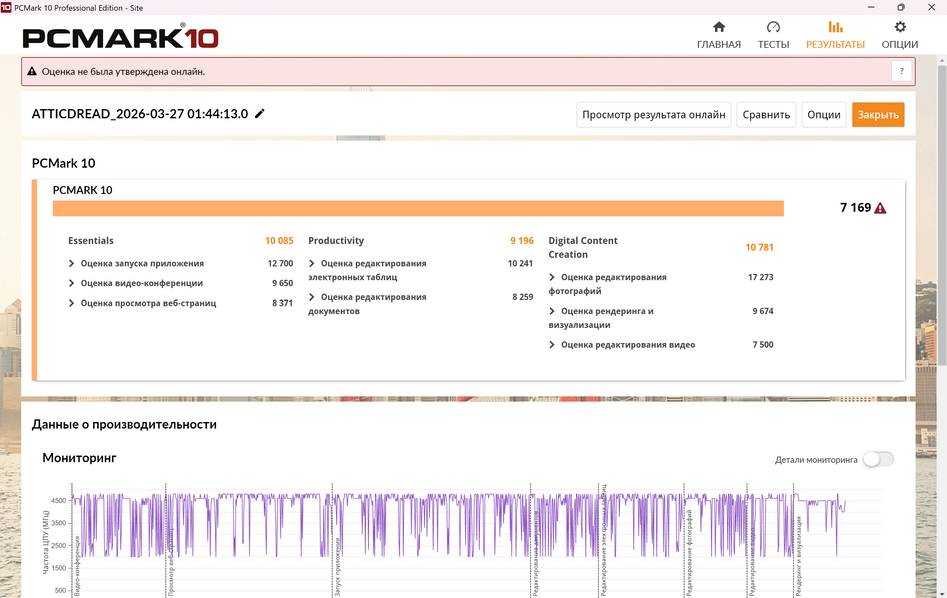Expand Оценка просмотра веб-страниц row

[x=72, y=303]
